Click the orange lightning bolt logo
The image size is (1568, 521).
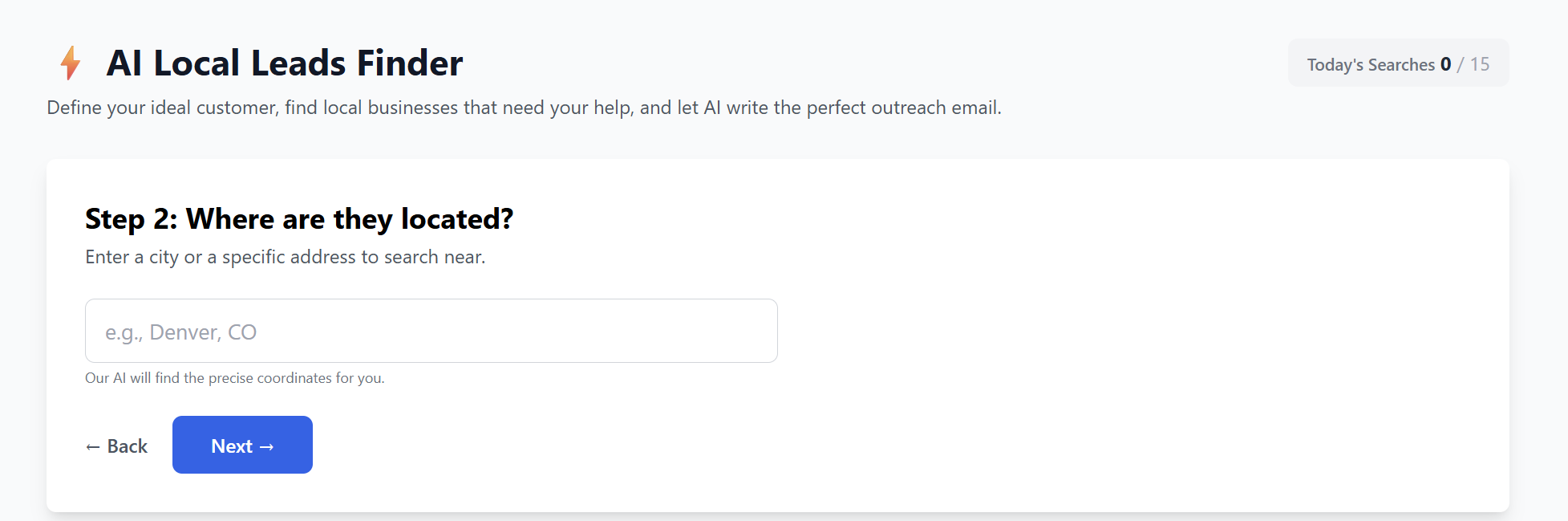(71, 63)
